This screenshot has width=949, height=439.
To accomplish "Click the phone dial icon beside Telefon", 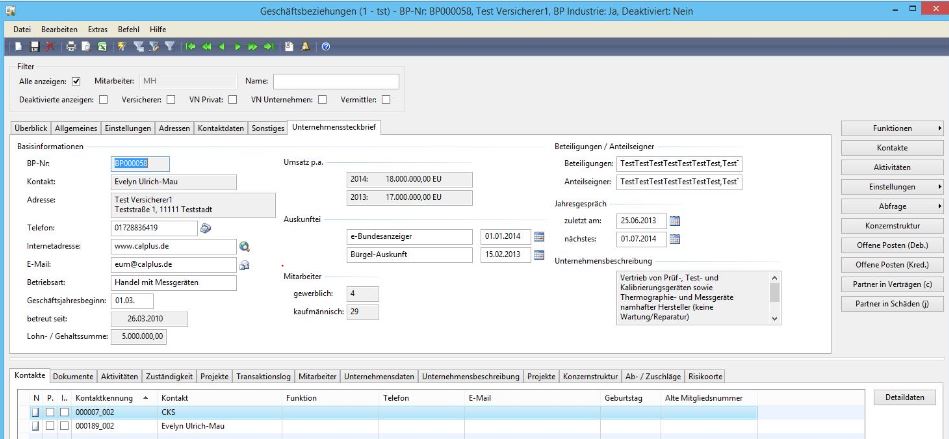I will [206, 228].
